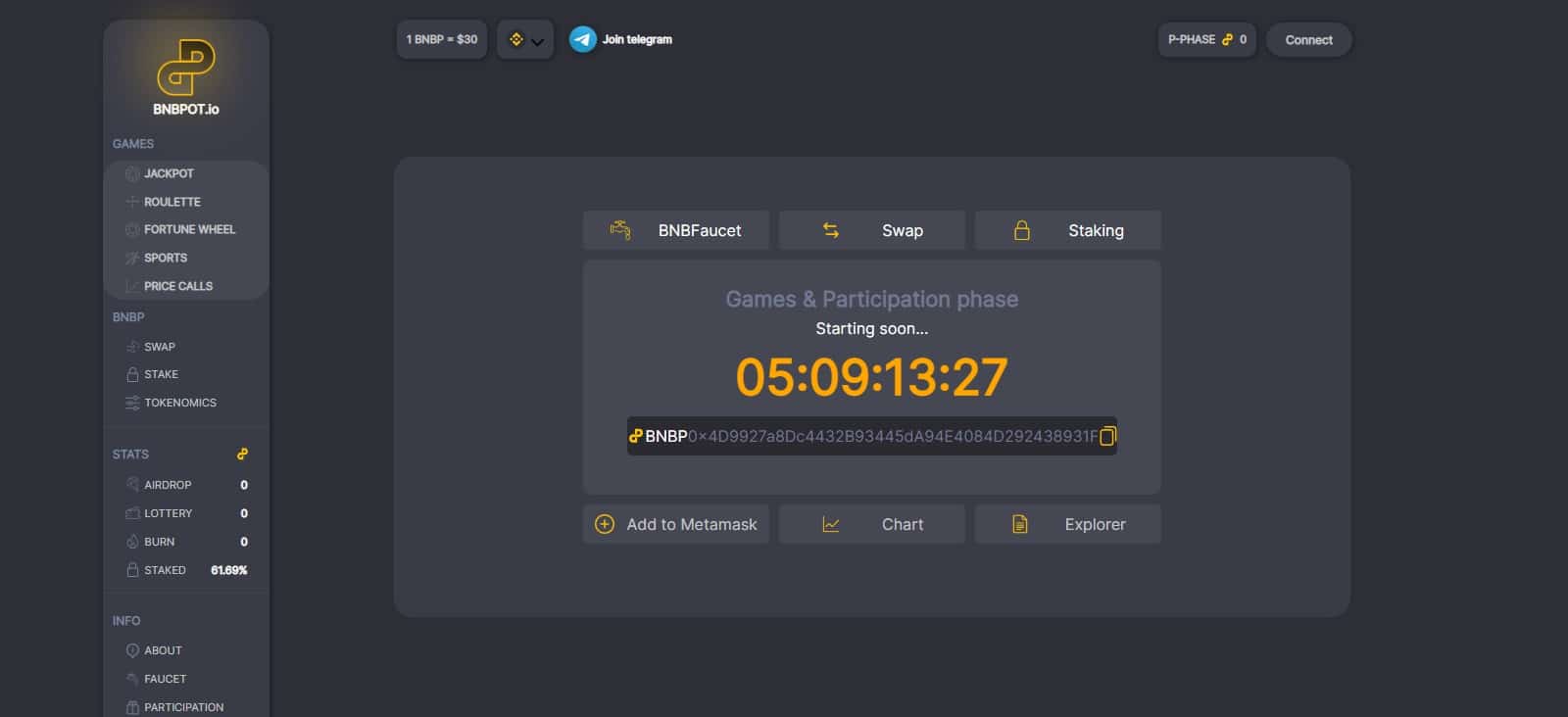Click the Staked lock icon in Stats

132,570
